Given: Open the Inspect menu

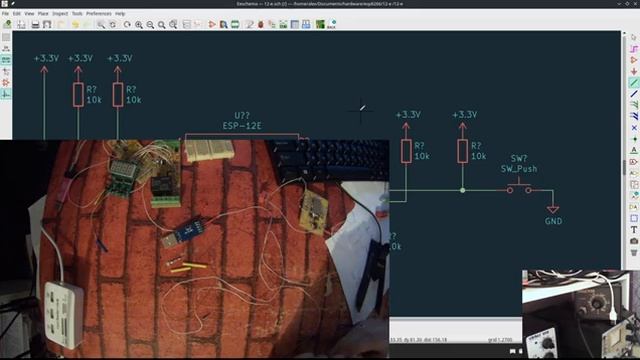Looking at the screenshot, I should pos(60,13).
